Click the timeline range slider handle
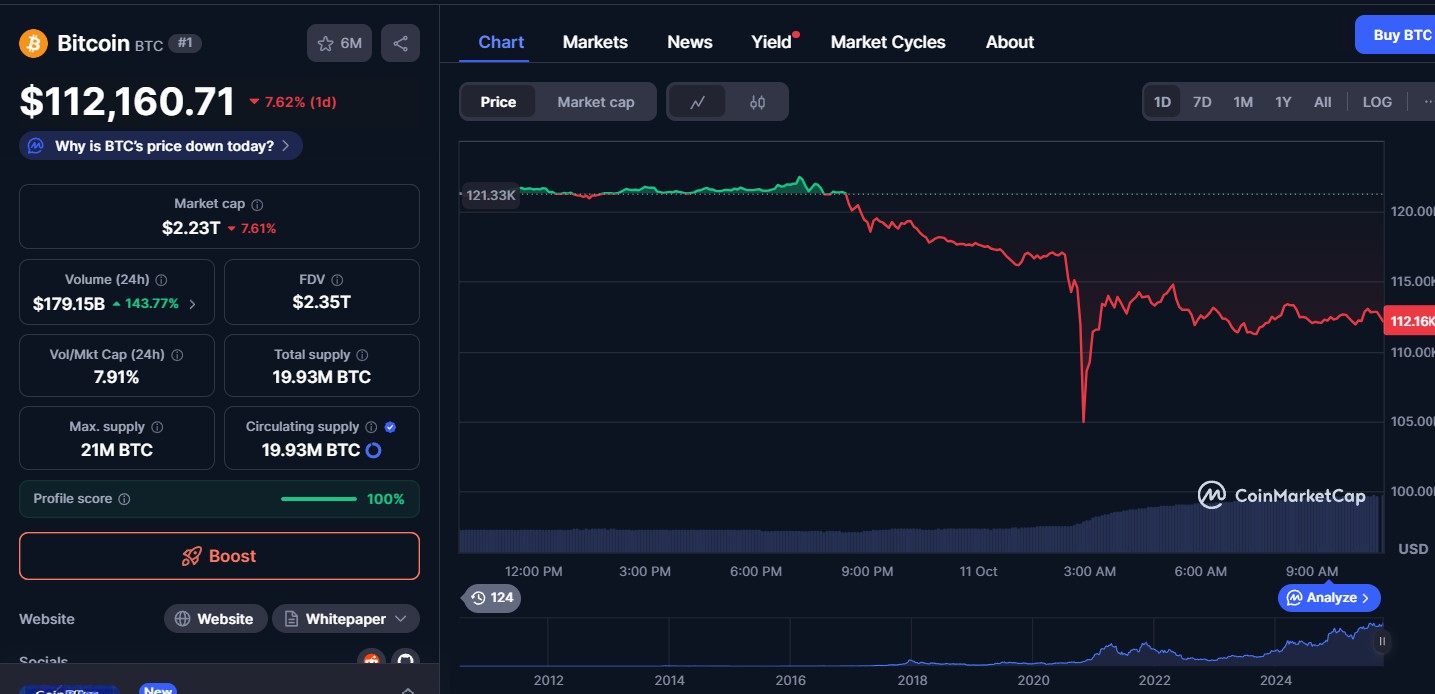 pos(1381,642)
